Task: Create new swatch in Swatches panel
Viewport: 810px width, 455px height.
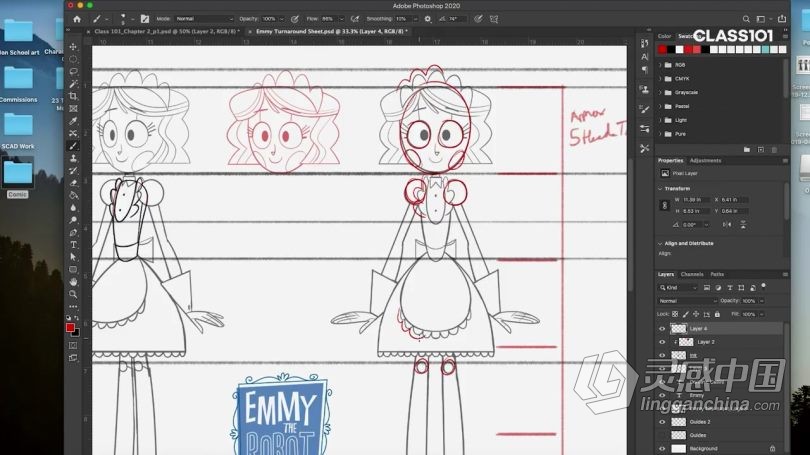Action: (x=760, y=149)
